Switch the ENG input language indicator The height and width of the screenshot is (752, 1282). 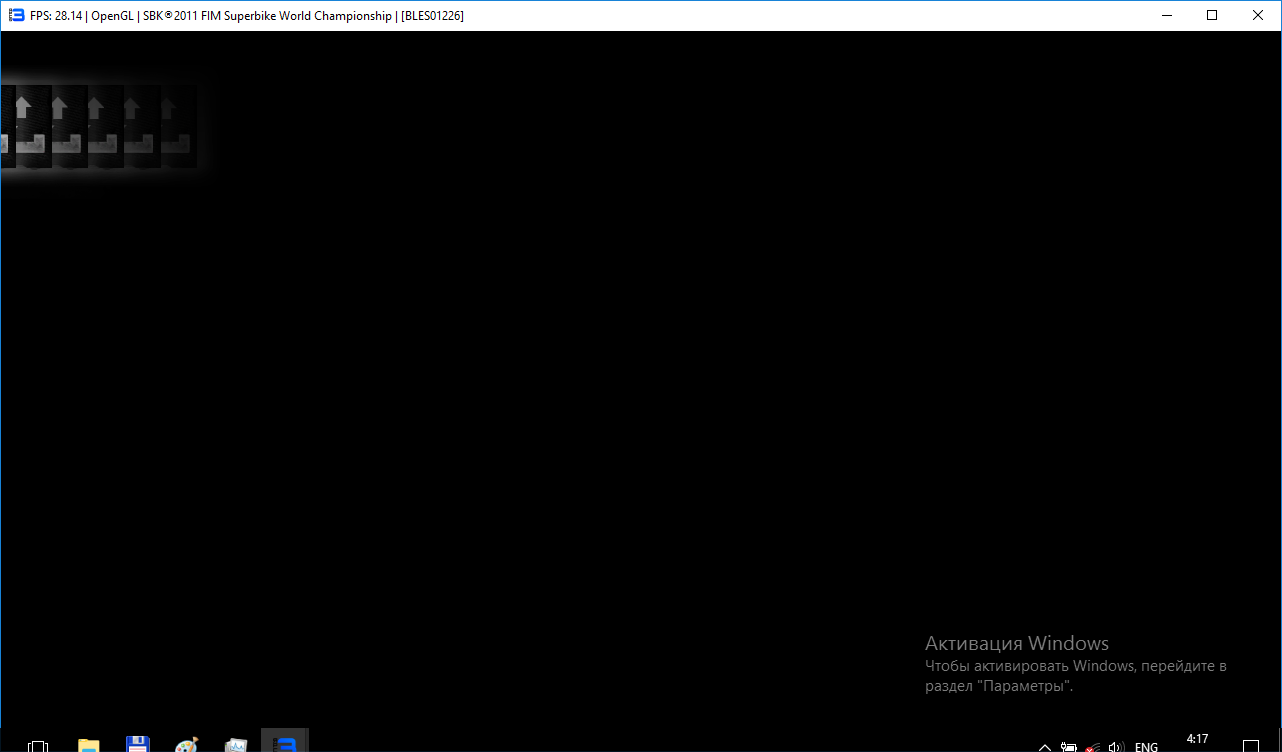point(1146,746)
